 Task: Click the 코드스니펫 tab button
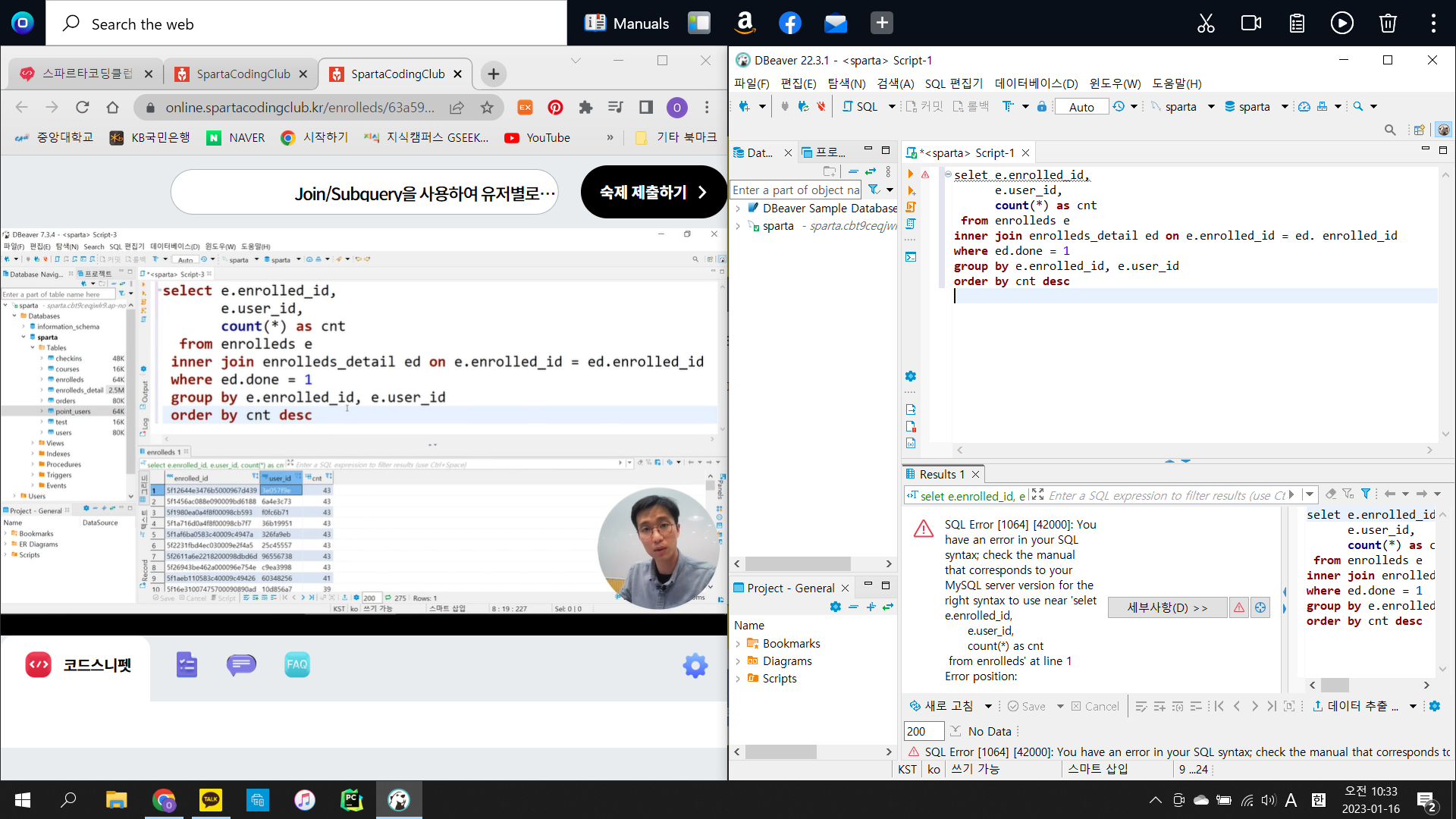78,665
